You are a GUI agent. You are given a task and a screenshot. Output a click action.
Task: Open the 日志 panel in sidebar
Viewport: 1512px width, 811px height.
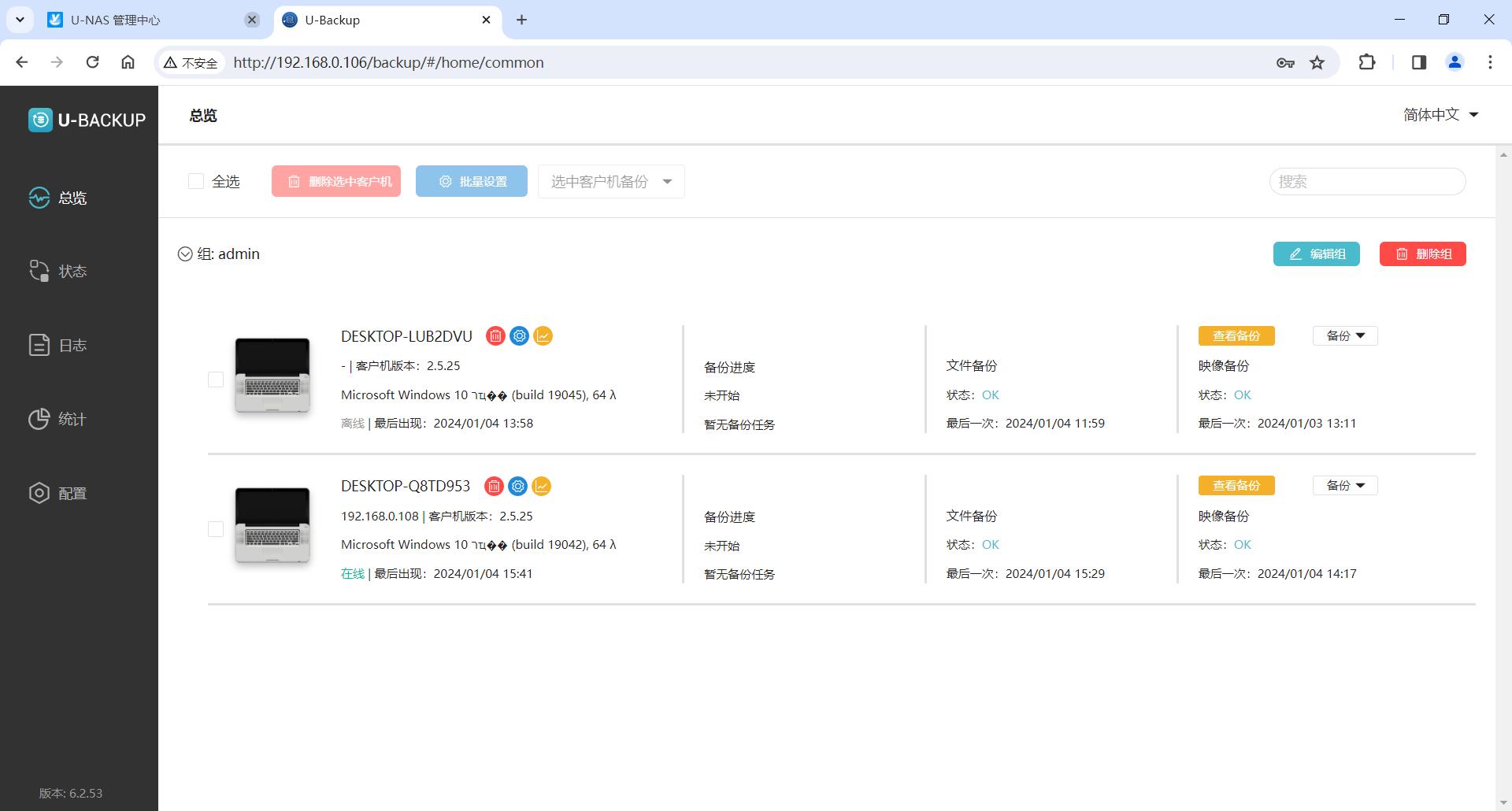72,345
